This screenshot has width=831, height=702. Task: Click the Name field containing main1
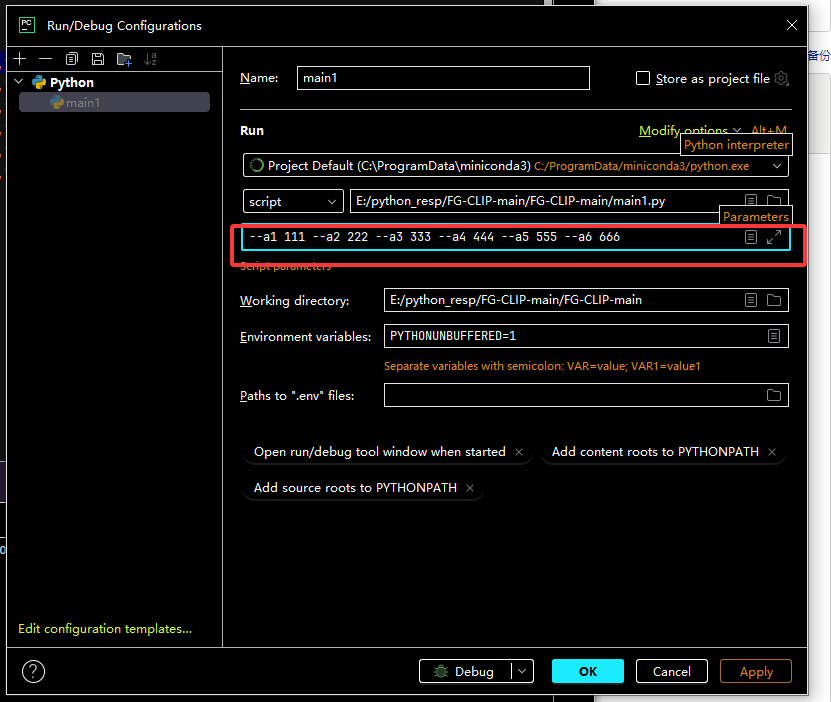click(443, 78)
